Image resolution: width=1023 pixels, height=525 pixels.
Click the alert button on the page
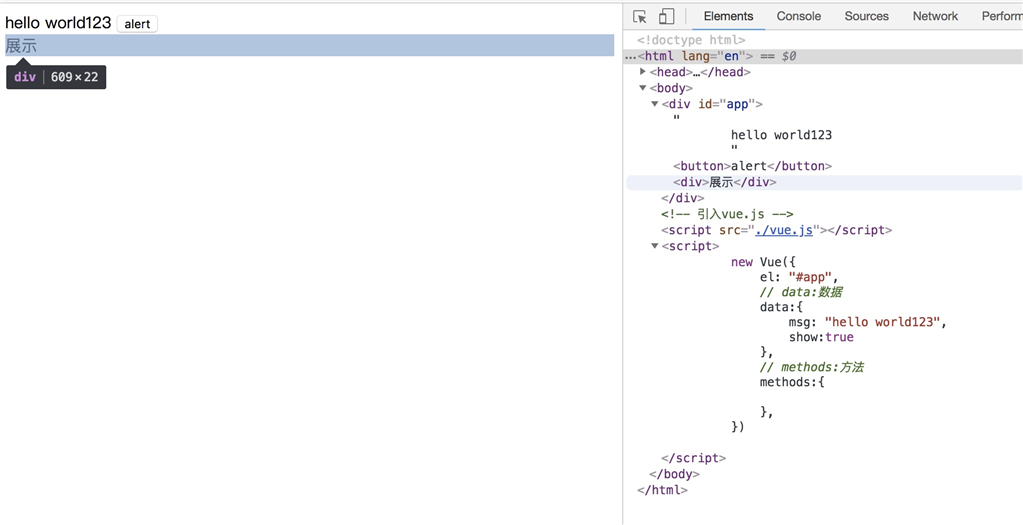pos(137,24)
